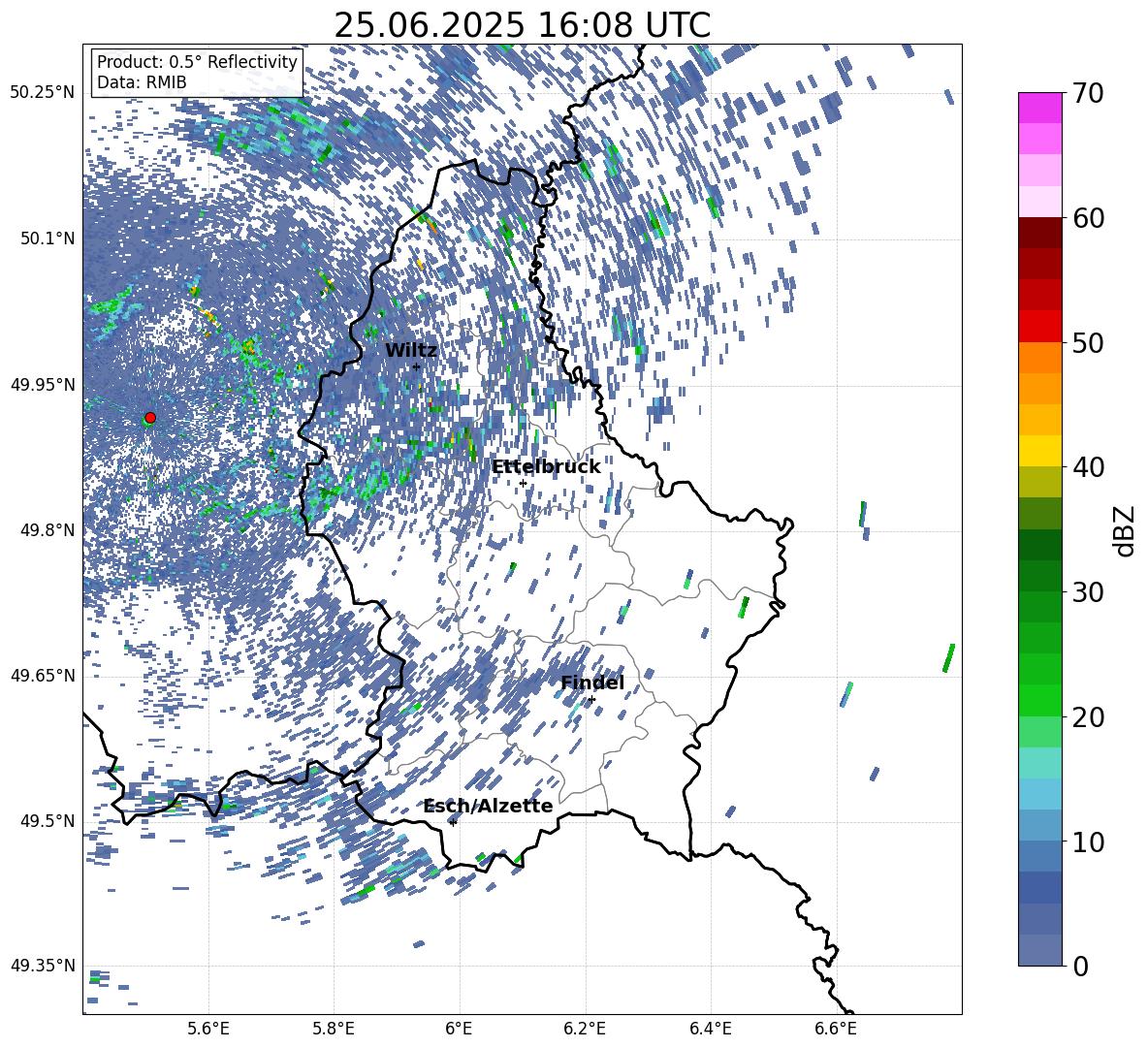Click the plot title 25.06.2025 16:08 UTC

pyautogui.click(x=522, y=25)
